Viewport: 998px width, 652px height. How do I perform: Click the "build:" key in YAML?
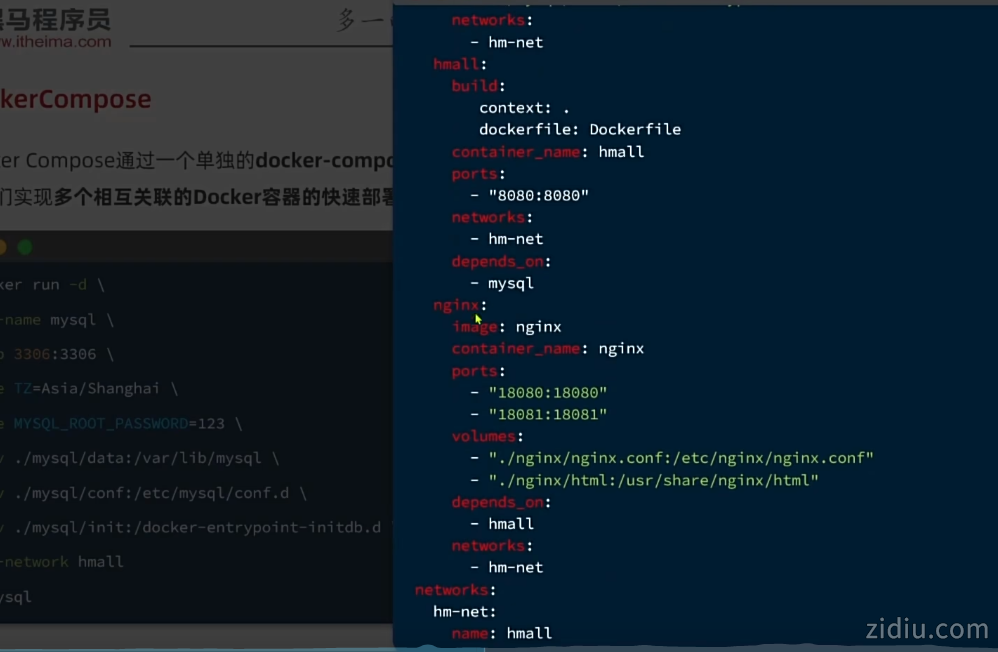[x=478, y=86]
